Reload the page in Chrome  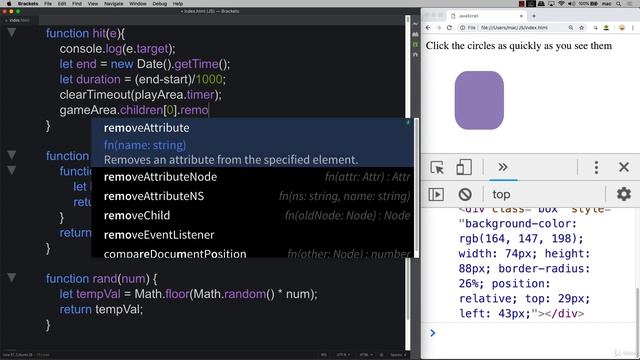(449, 28)
